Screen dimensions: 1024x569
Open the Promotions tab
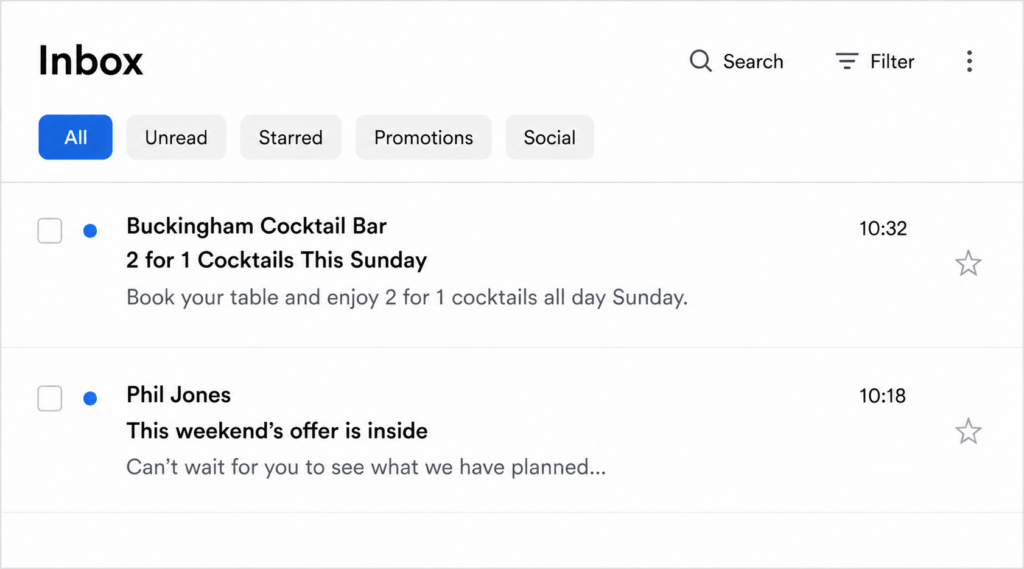pyautogui.click(x=423, y=137)
